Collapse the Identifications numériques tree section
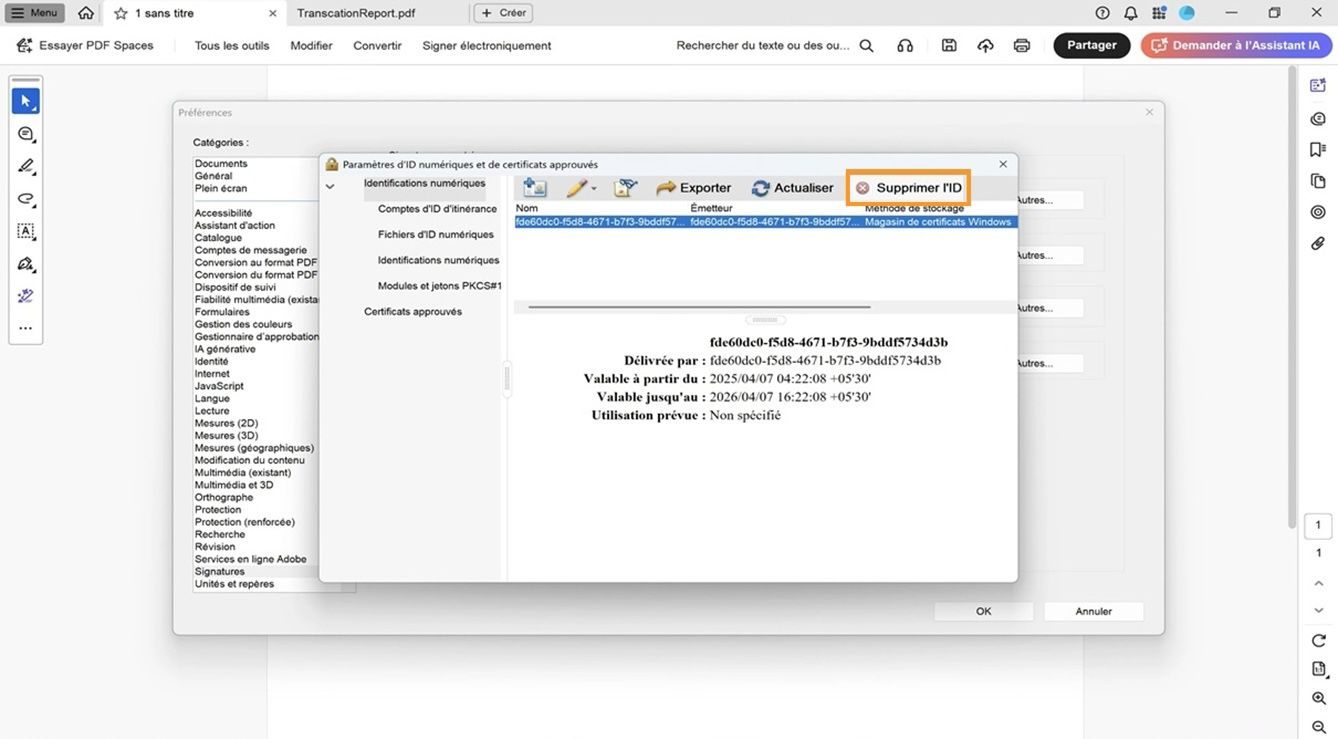Image resolution: width=1338 pixels, height=739 pixels. click(x=329, y=185)
